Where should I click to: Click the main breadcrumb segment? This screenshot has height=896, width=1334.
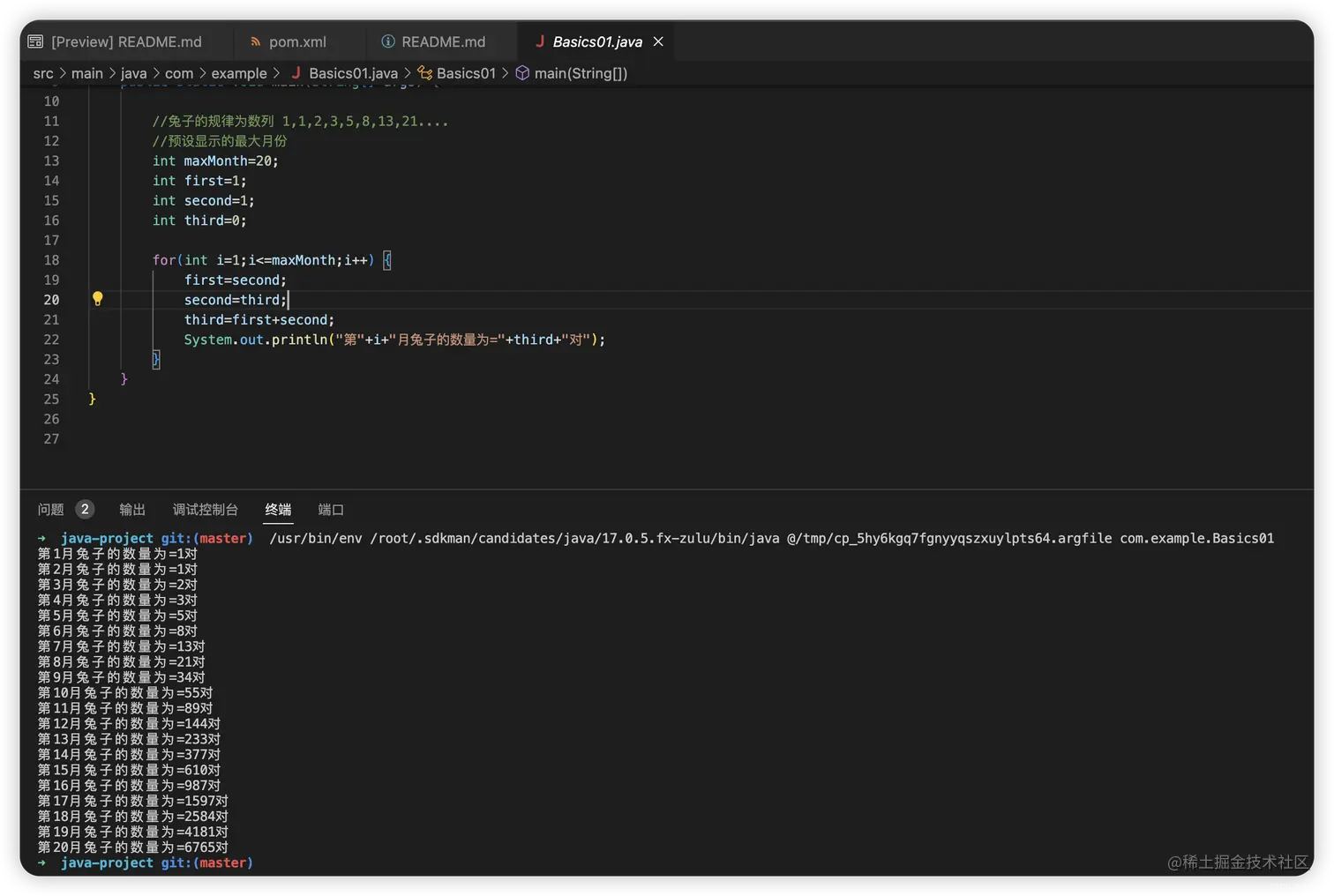(x=87, y=73)
